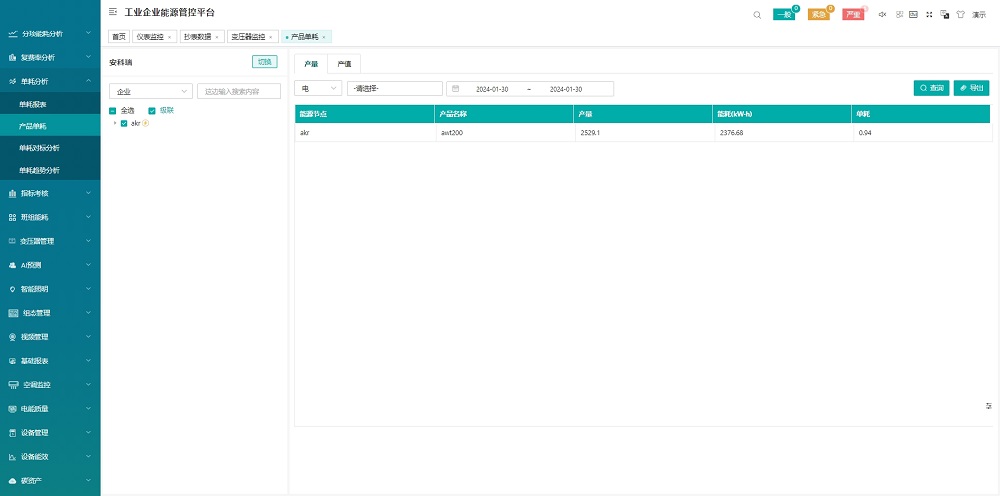Uncheck the 级联 cascade checkbox
The image size is (1000, 496).
point(152,110)
